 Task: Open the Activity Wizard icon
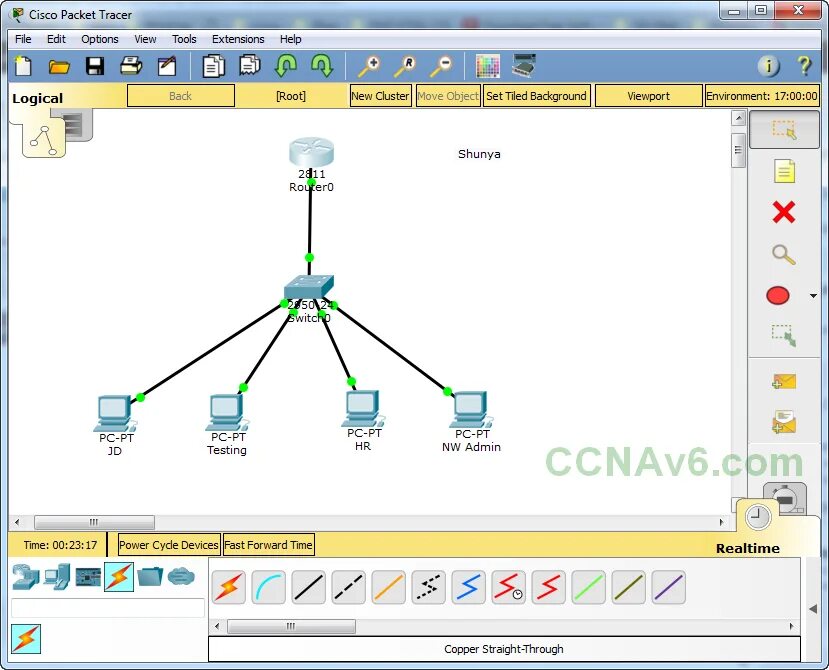(167, 66)
